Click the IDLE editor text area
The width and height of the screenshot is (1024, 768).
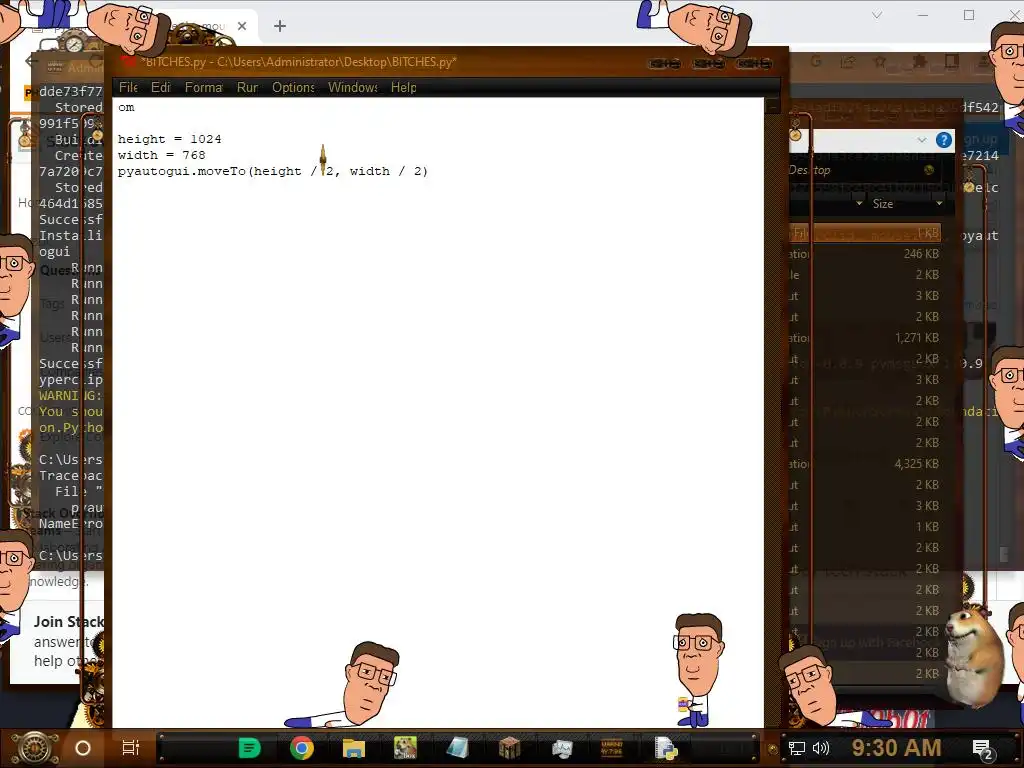pyautogui.click(x=438, y=413)
